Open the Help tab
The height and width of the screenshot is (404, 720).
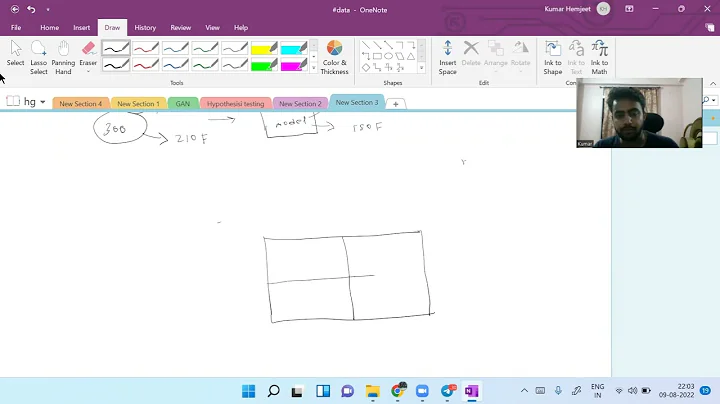pos(241,28)
